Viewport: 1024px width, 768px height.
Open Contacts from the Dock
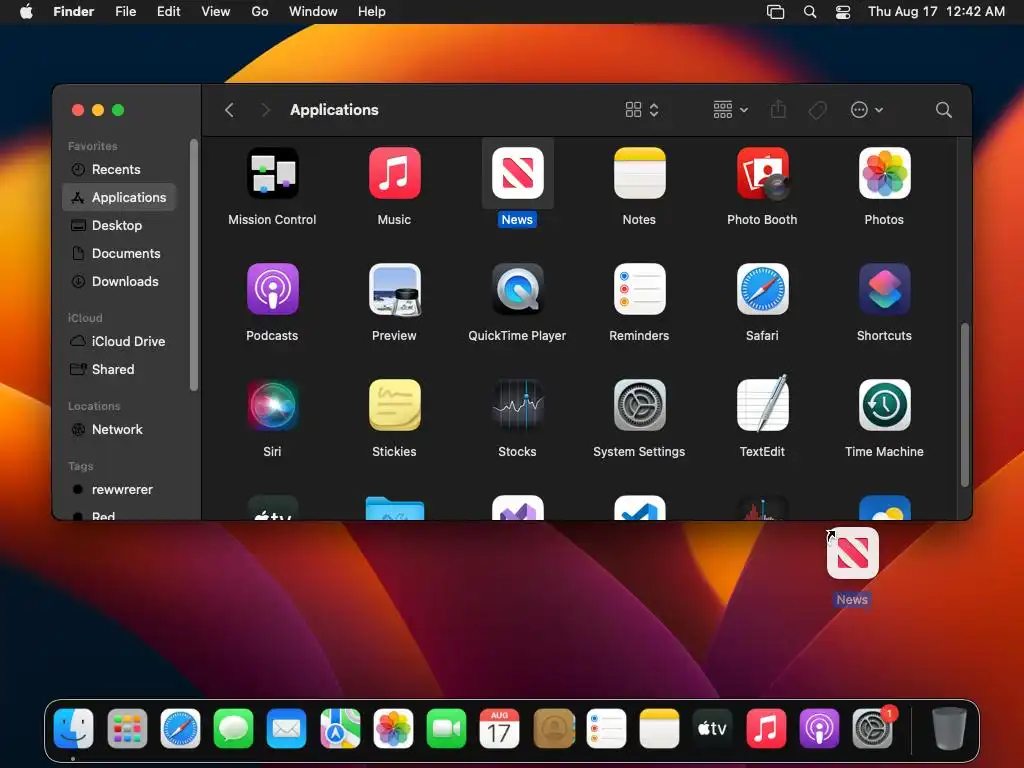pyautogui.click(x=554, y=728)
